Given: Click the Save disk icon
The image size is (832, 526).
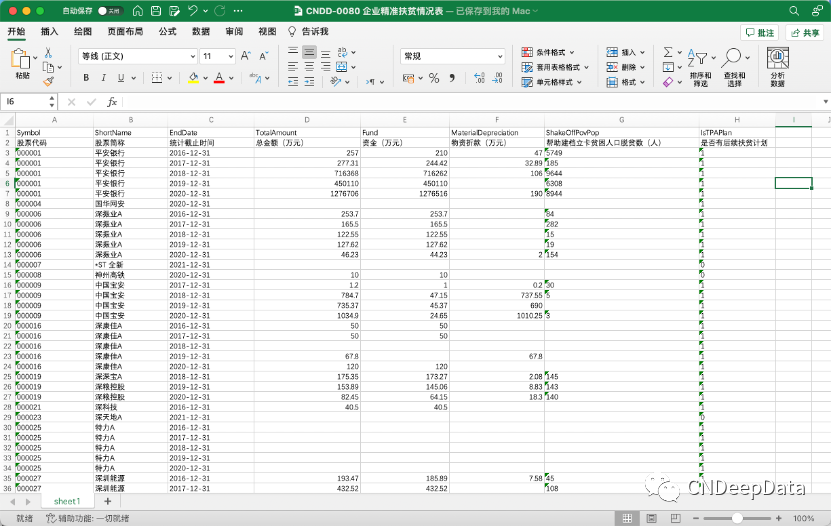Looking at the screenshot, I should (x=156, y=11).
